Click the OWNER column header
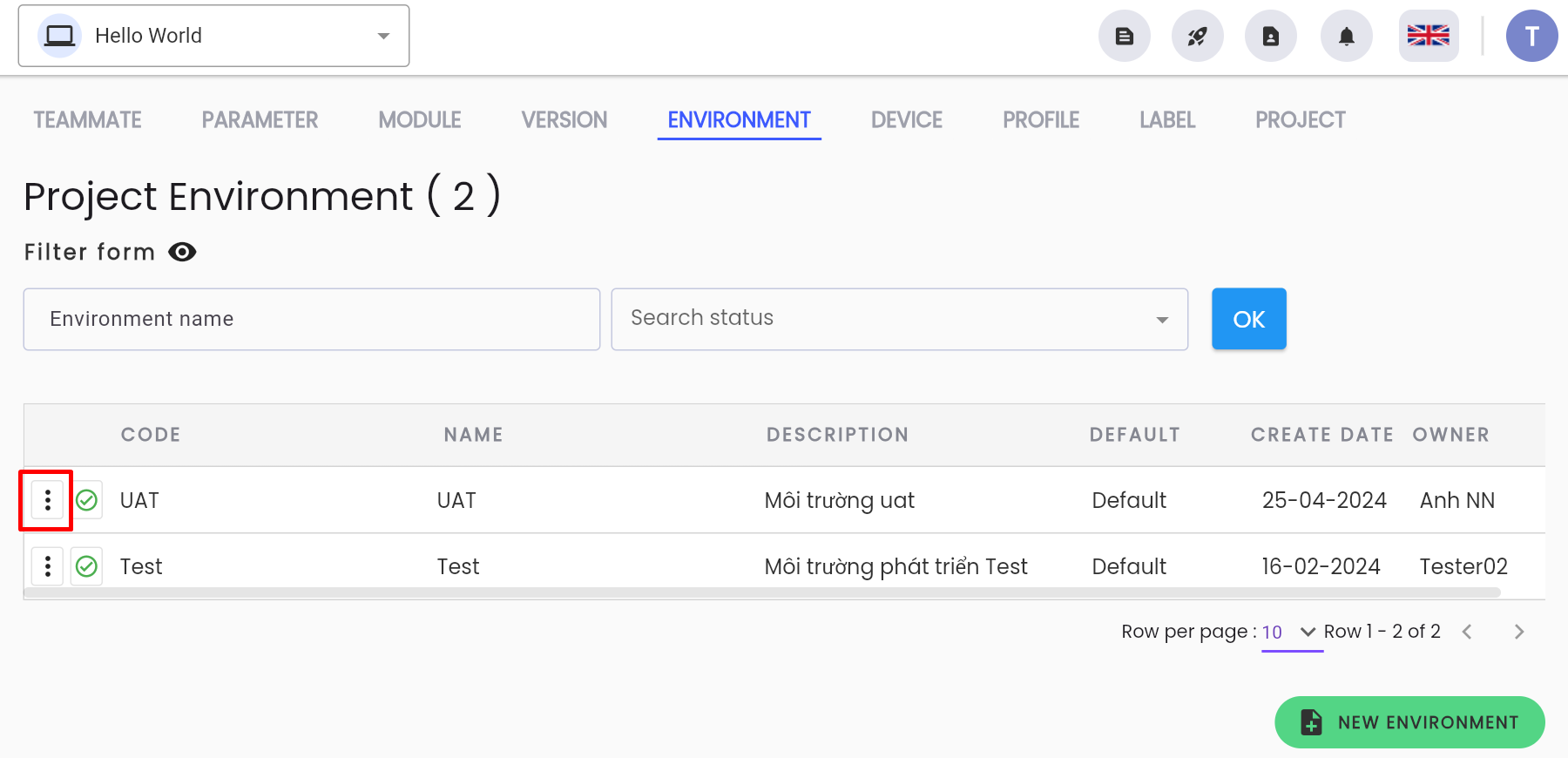1568x758 pixels. tap(1451, 435)
